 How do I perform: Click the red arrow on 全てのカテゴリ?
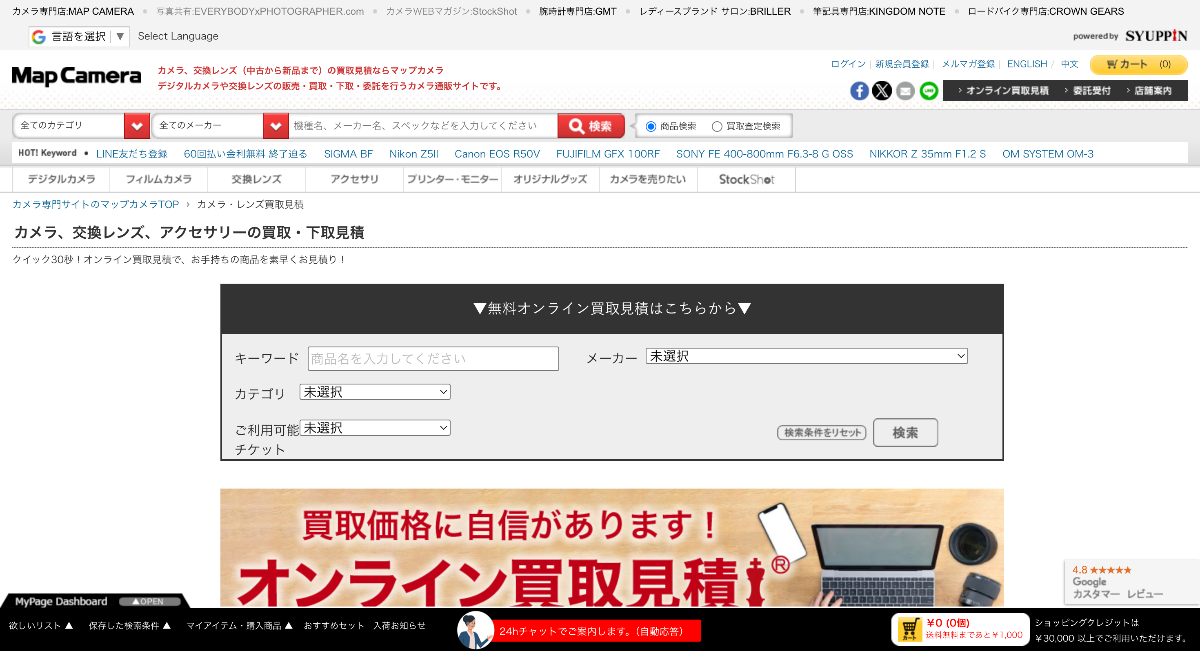click(x=137, y=126)
